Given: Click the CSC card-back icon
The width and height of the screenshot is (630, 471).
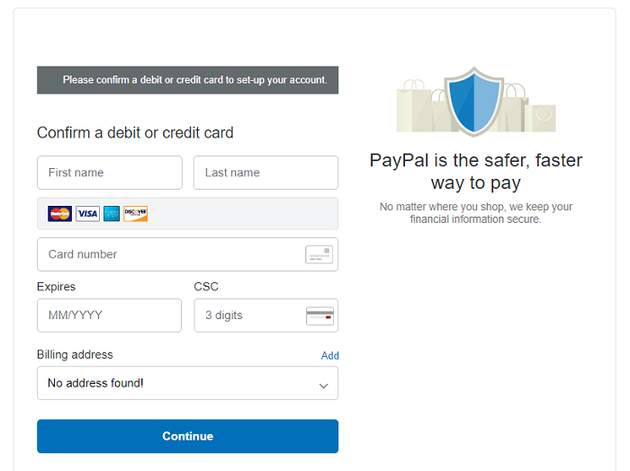Looking at the screenshot, I should (x=319, y=316).
